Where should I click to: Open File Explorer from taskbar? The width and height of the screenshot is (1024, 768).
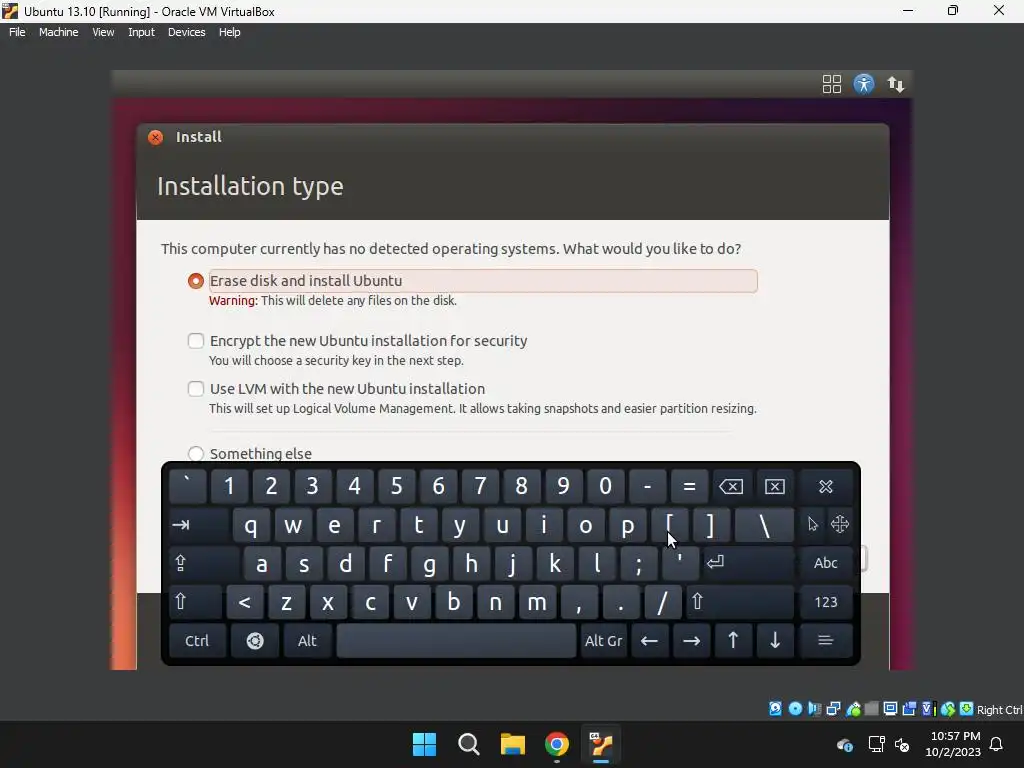pyautogui.click(x=513, y=744)
